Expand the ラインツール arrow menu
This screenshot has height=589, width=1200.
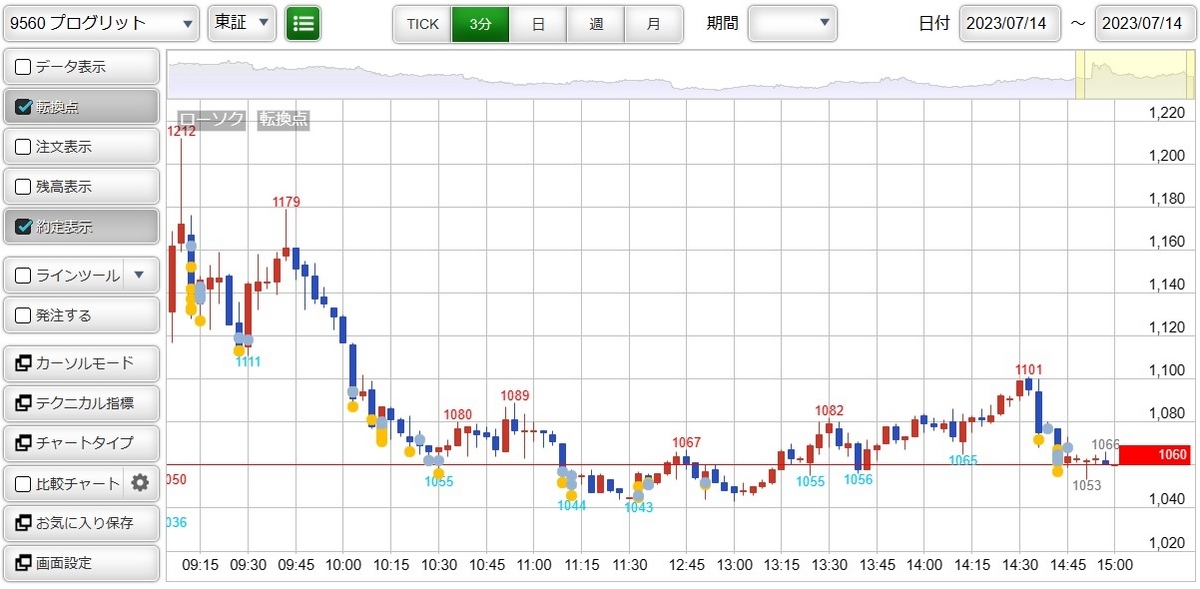(x=140, y=275)
